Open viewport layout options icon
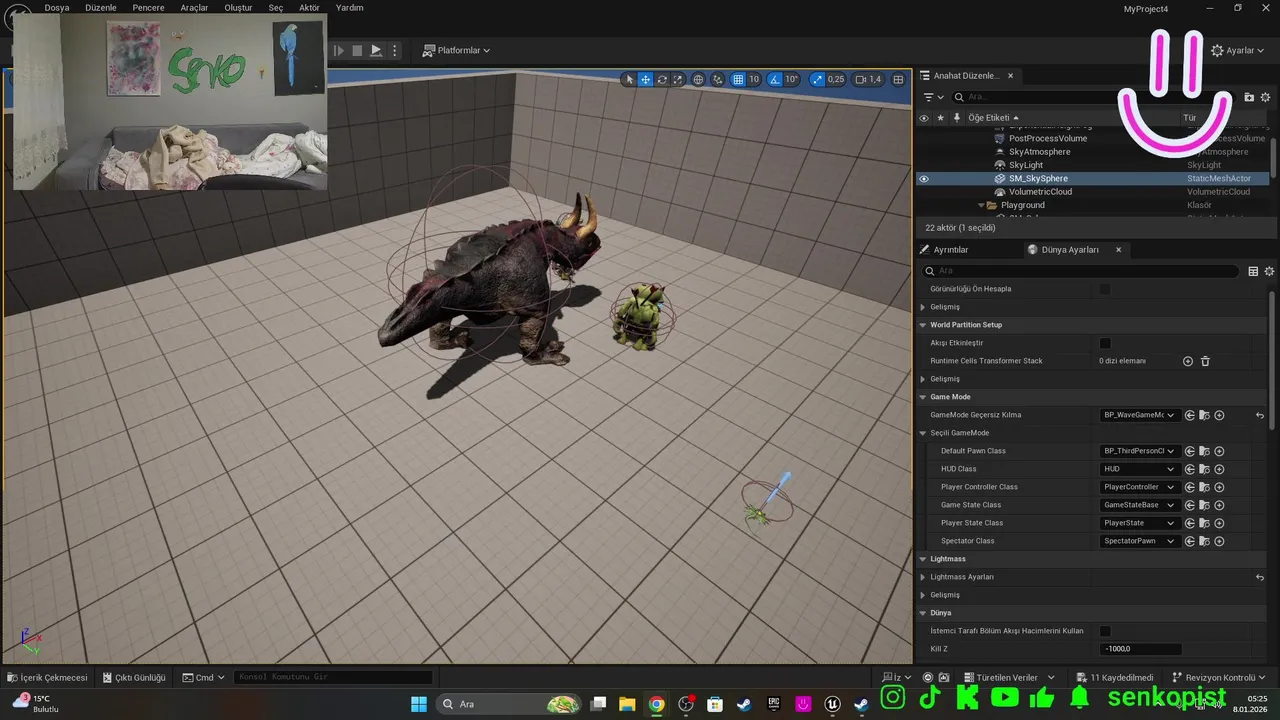Screen dimensions: 1280x720 click(x=898, y=79)
